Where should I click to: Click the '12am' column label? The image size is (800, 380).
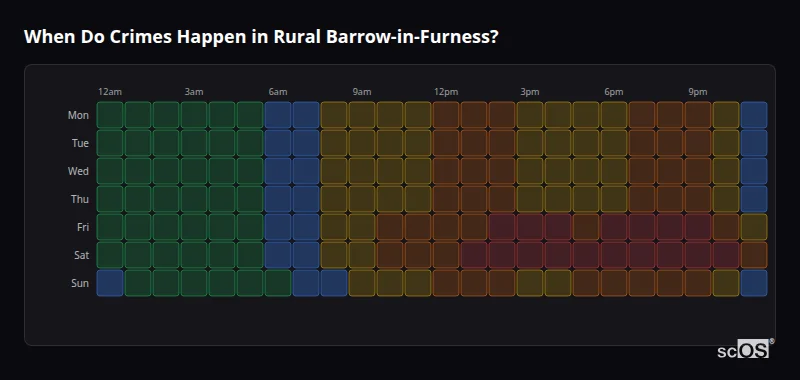[110, 92]
